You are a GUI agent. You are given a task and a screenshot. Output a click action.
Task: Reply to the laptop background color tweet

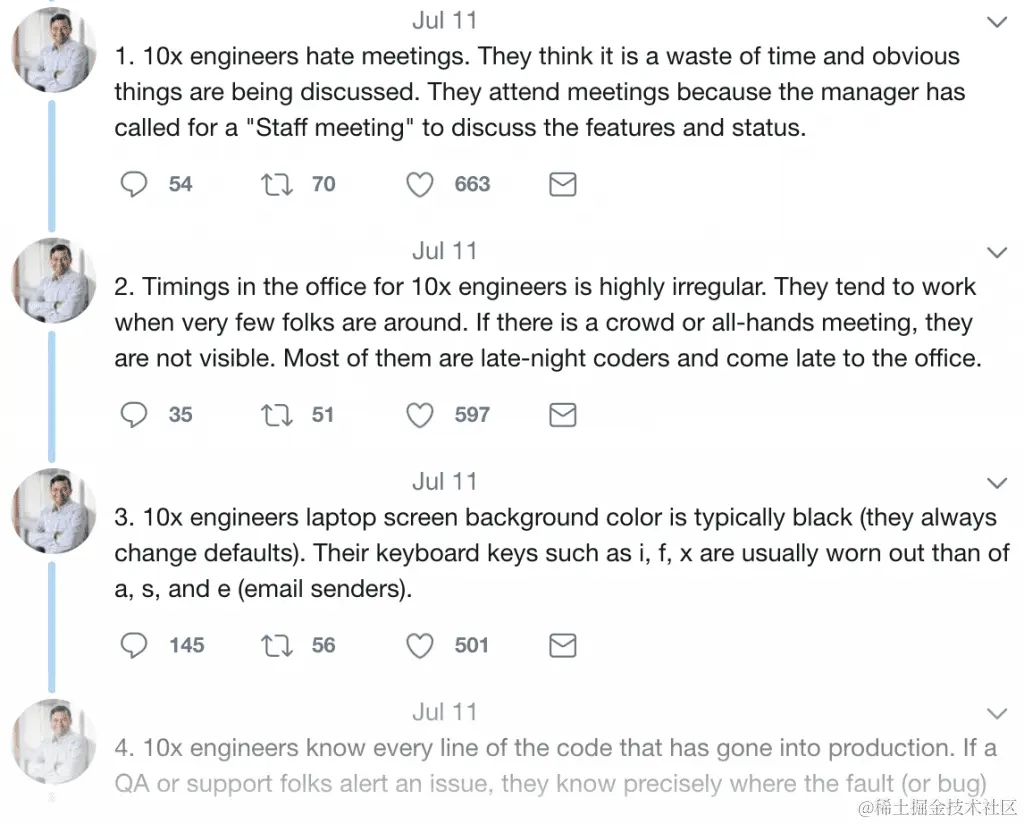134,645
